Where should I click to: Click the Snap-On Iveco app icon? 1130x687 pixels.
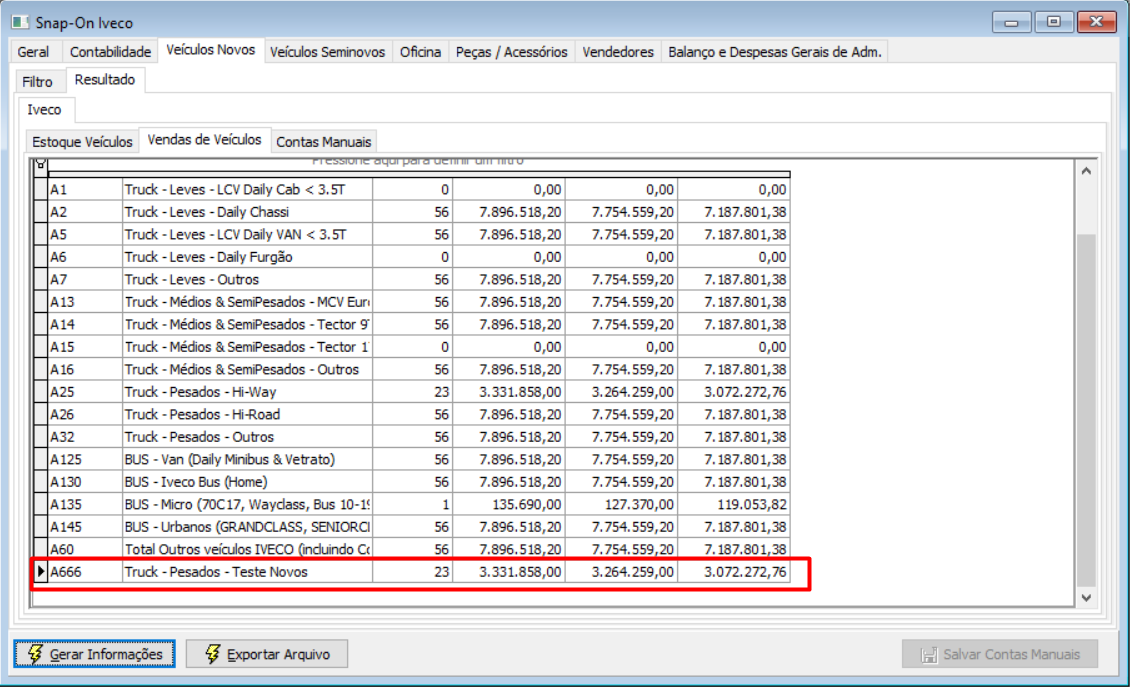pos(20,22)
